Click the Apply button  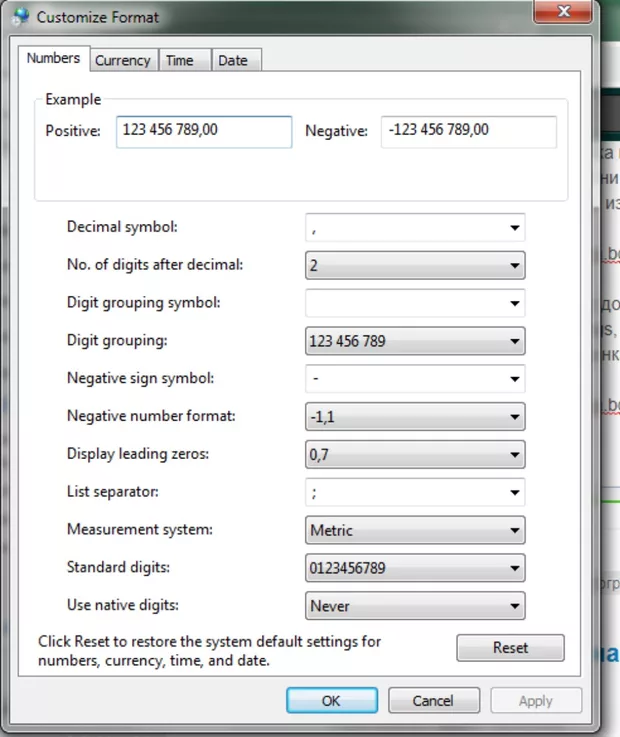[x=536, y=700]
